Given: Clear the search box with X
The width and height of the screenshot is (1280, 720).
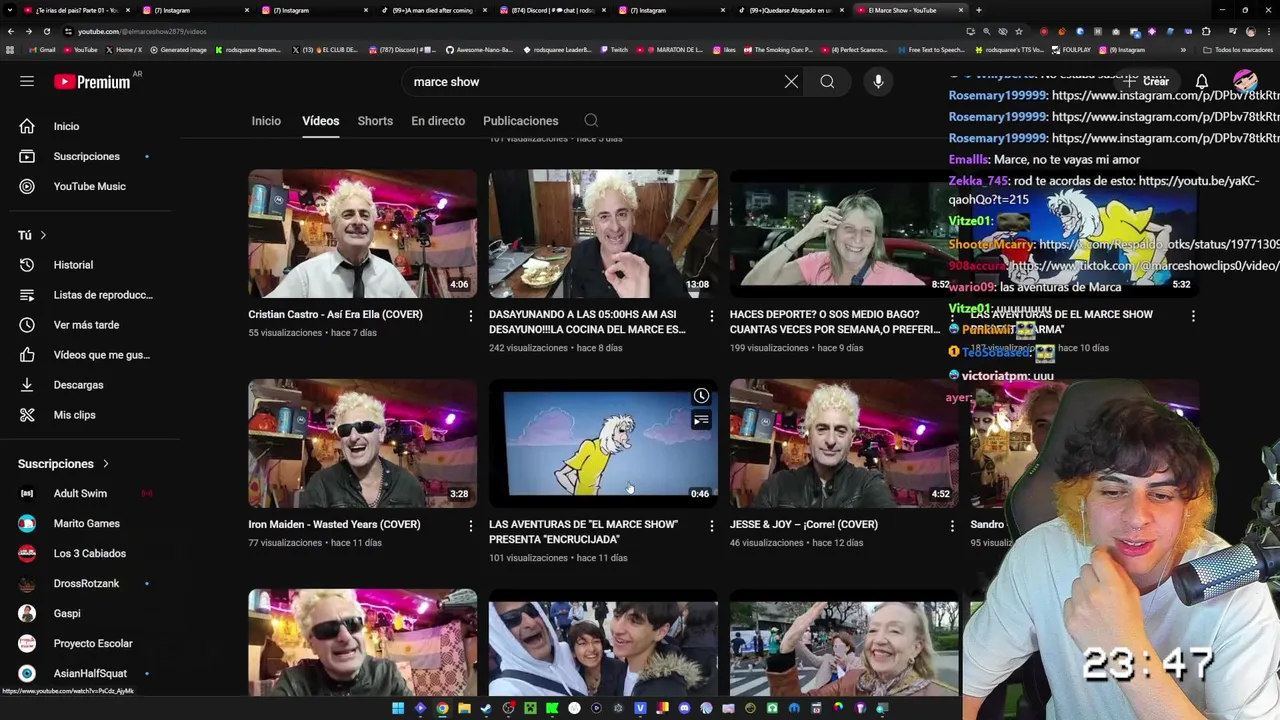Looking at the screenshot, I should (791, 82).
